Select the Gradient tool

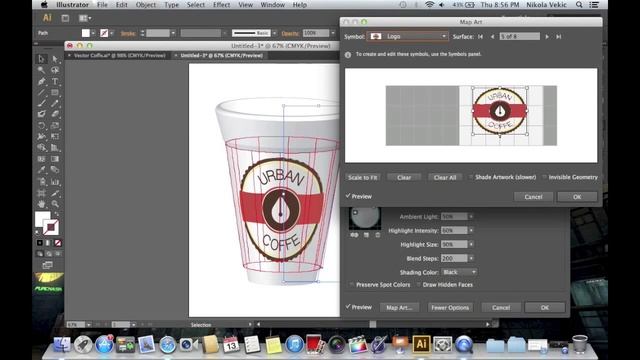click(x=55, y=159)
